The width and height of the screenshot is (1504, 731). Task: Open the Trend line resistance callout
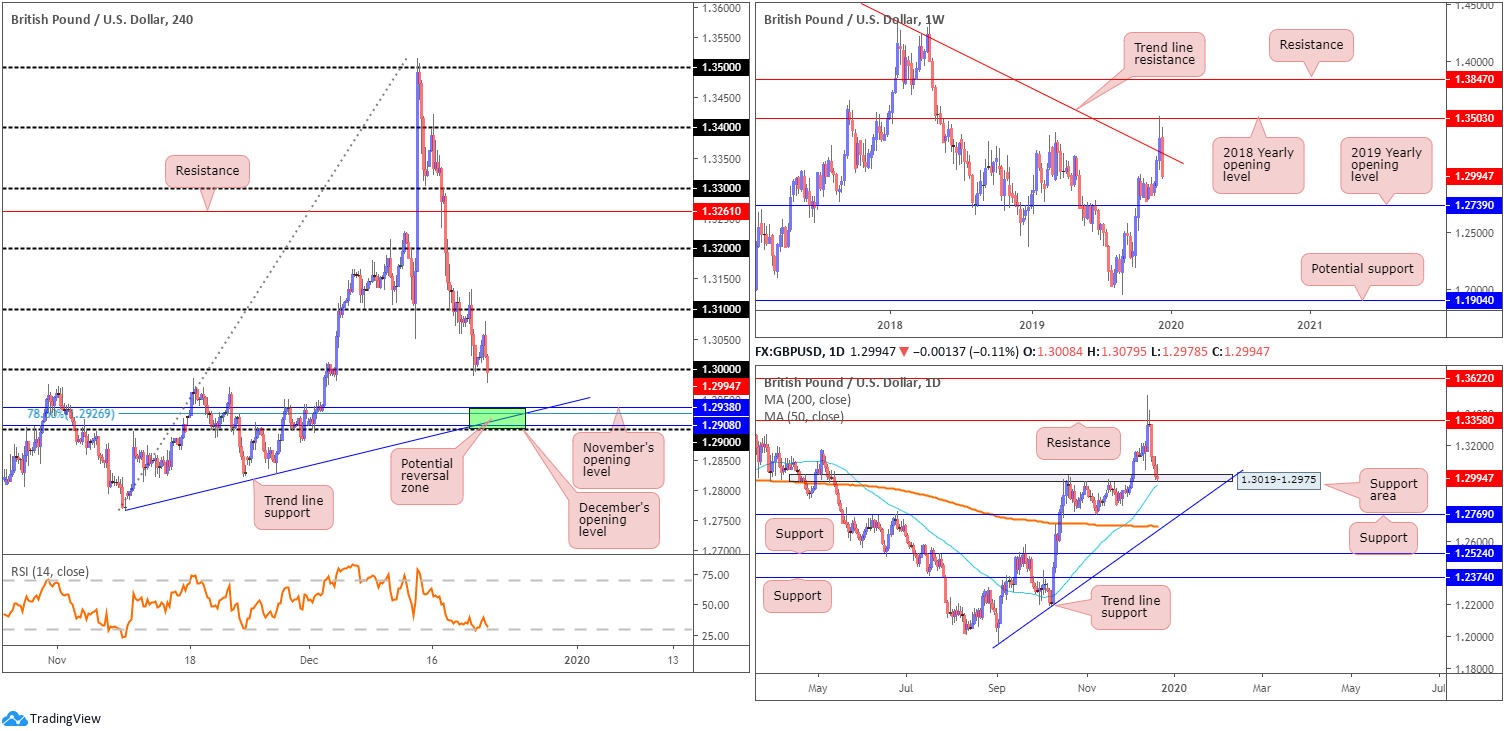click(1164, 52)
